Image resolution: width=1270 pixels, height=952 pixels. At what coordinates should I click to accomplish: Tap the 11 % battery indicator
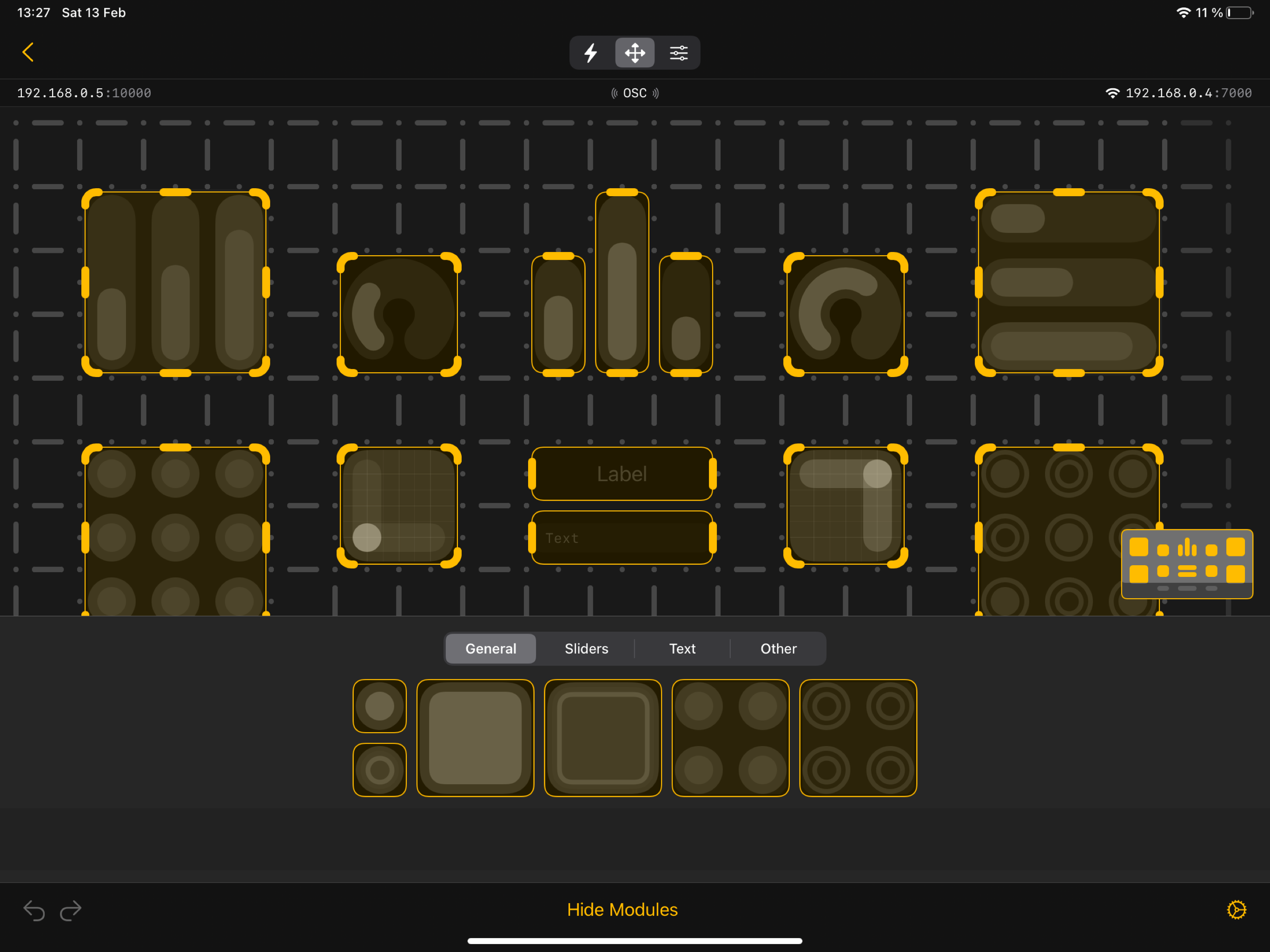(1224, 13)
